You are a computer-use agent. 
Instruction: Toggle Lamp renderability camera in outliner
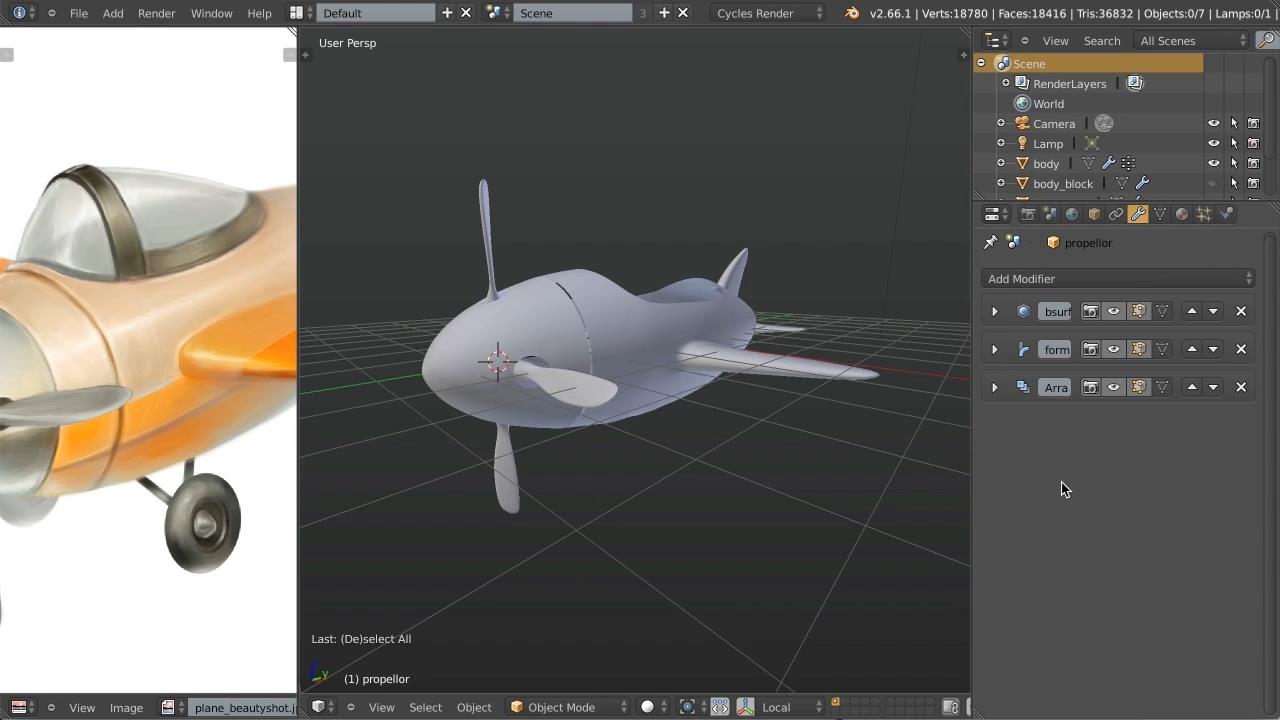[1253, 143]
